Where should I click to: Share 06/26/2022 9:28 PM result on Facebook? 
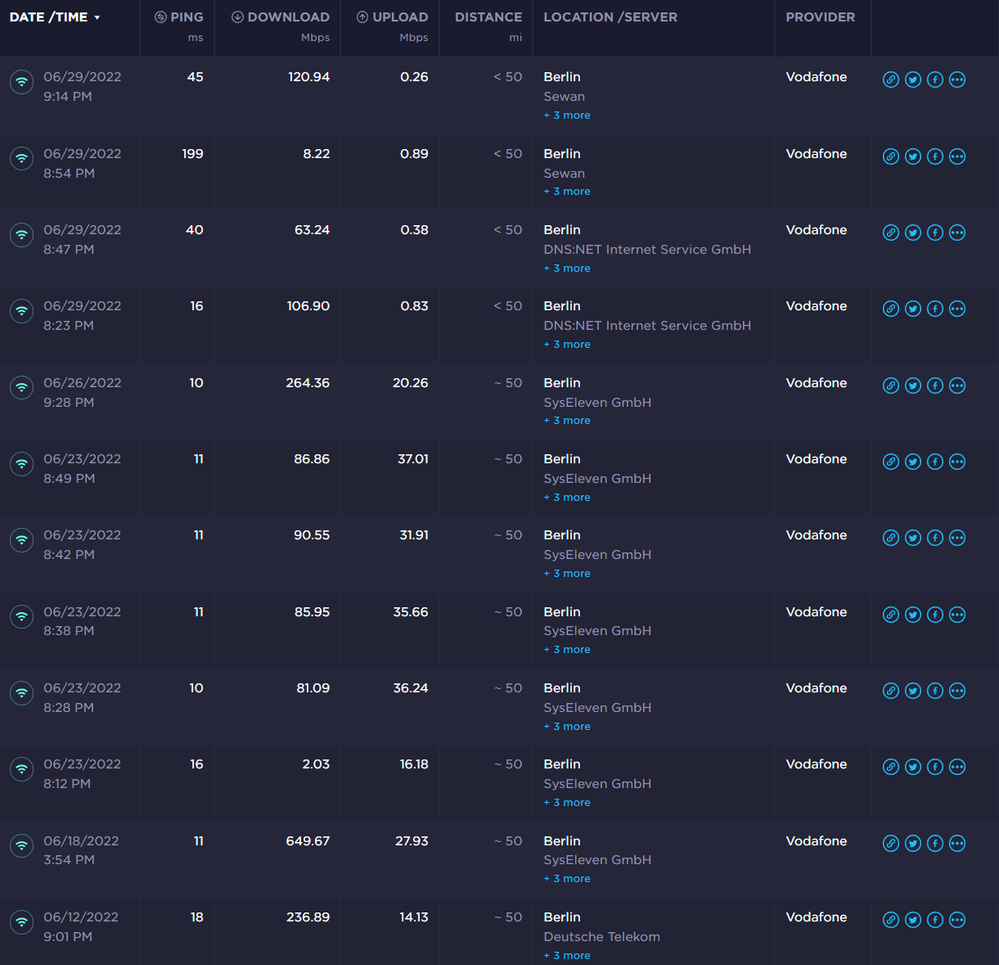[x=935, y=385]
